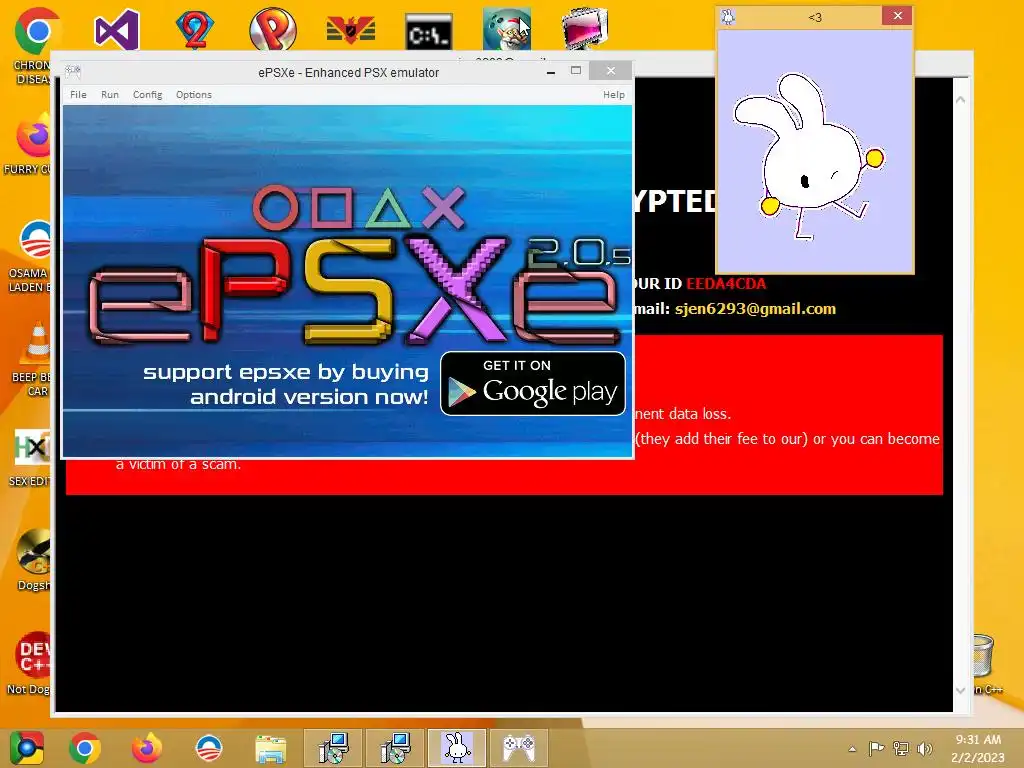Image resolution: width=1024 pixels, height=768 pixels.
Task: Minimize the ePSXe emulator window
Action: pos(551,72)
